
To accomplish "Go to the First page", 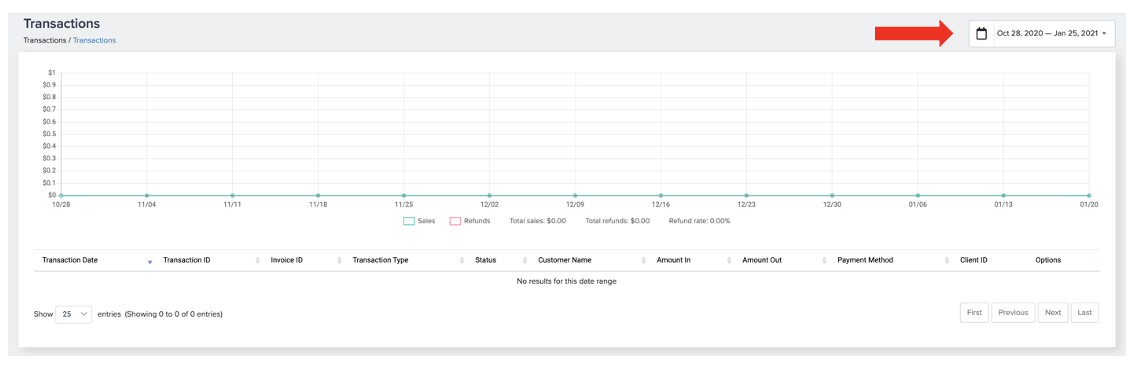I will pyautogui.click(x=974, y=312).
